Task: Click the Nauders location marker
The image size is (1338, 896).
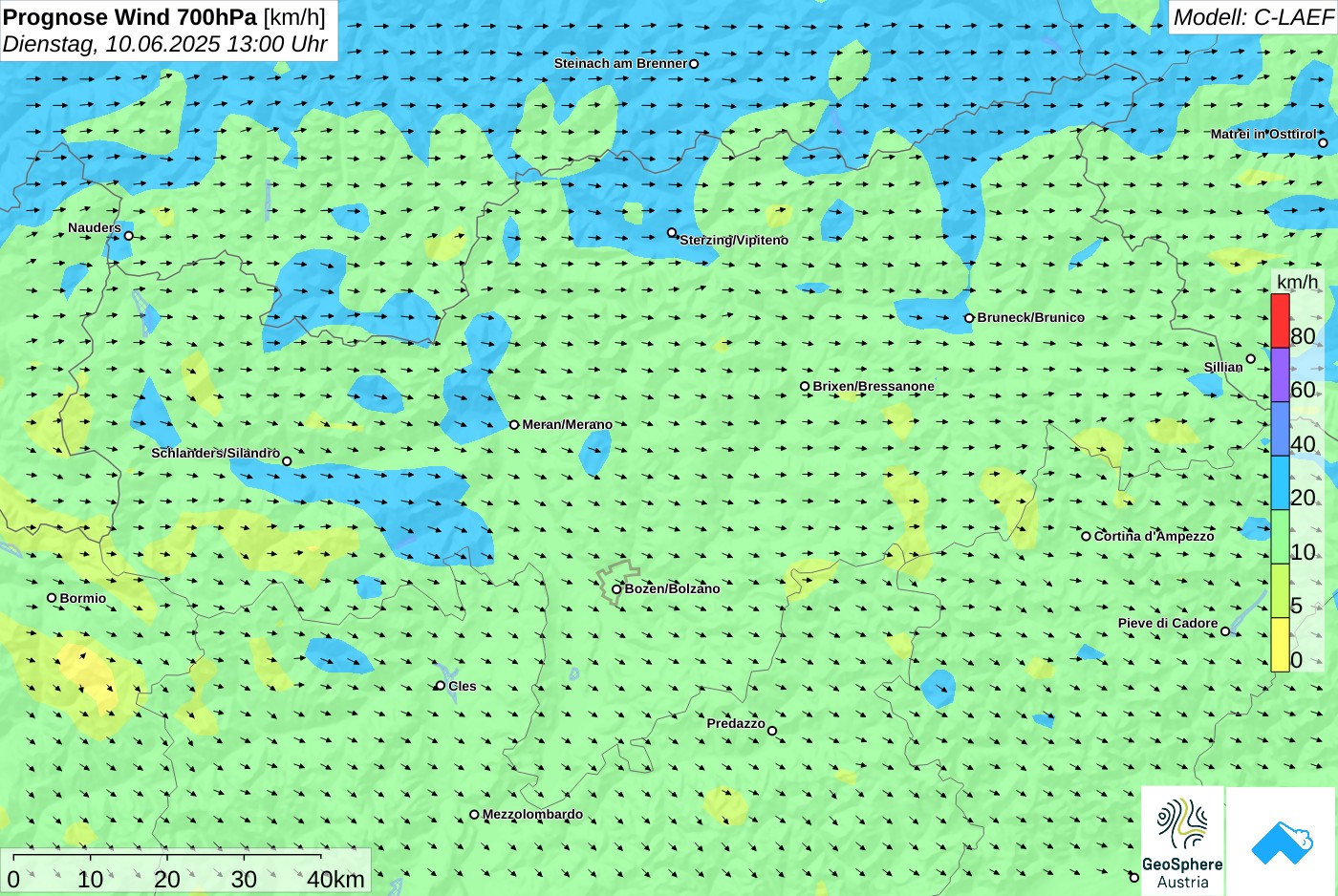Action: 128,236
